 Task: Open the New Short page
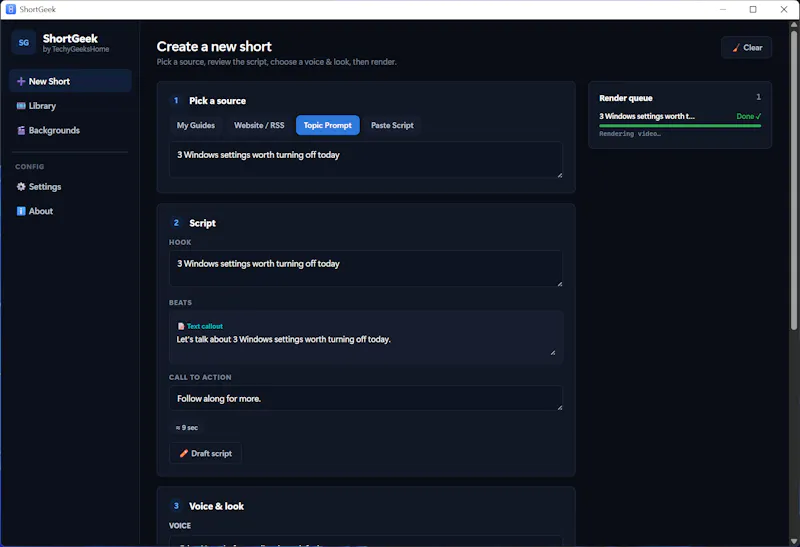70,81
